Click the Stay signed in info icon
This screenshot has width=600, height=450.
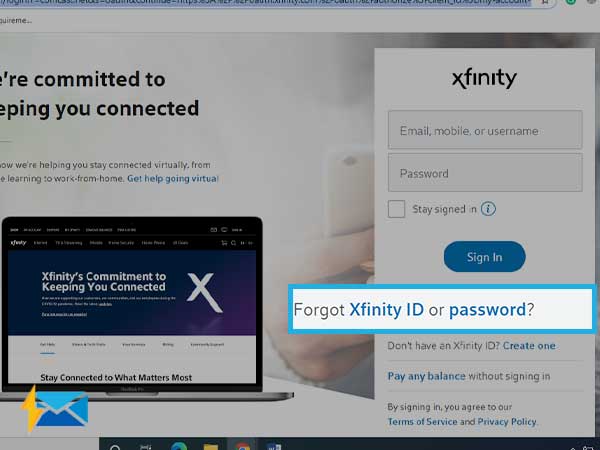[488, 209]
